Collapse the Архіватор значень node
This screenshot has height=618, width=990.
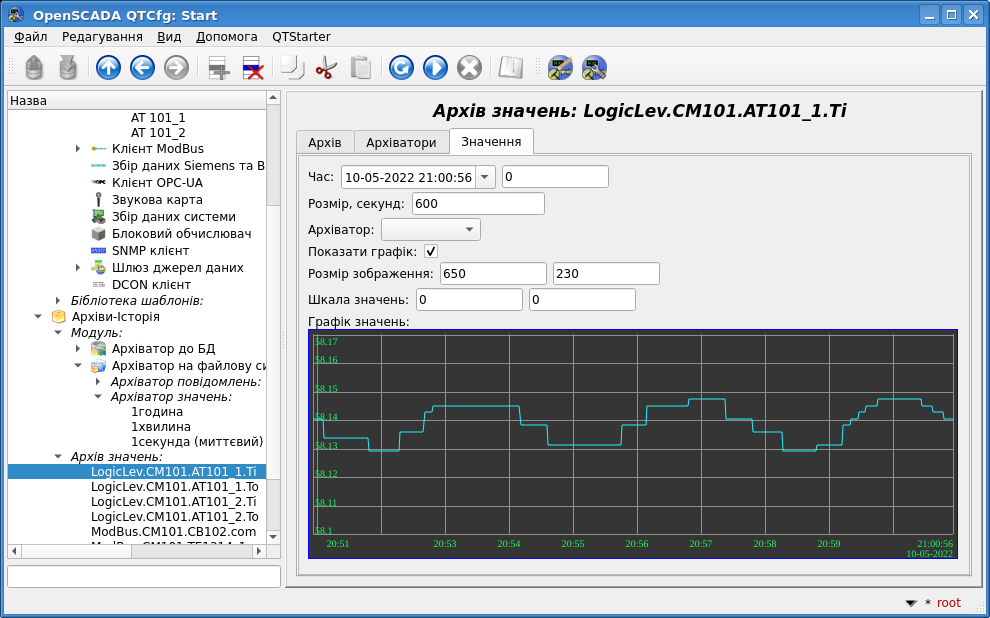point(98,397)
